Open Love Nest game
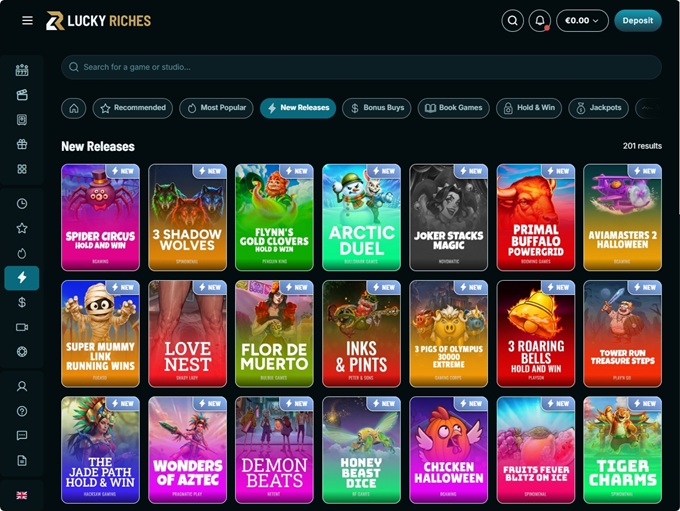The image size is (680, 511). pos(187,334)
